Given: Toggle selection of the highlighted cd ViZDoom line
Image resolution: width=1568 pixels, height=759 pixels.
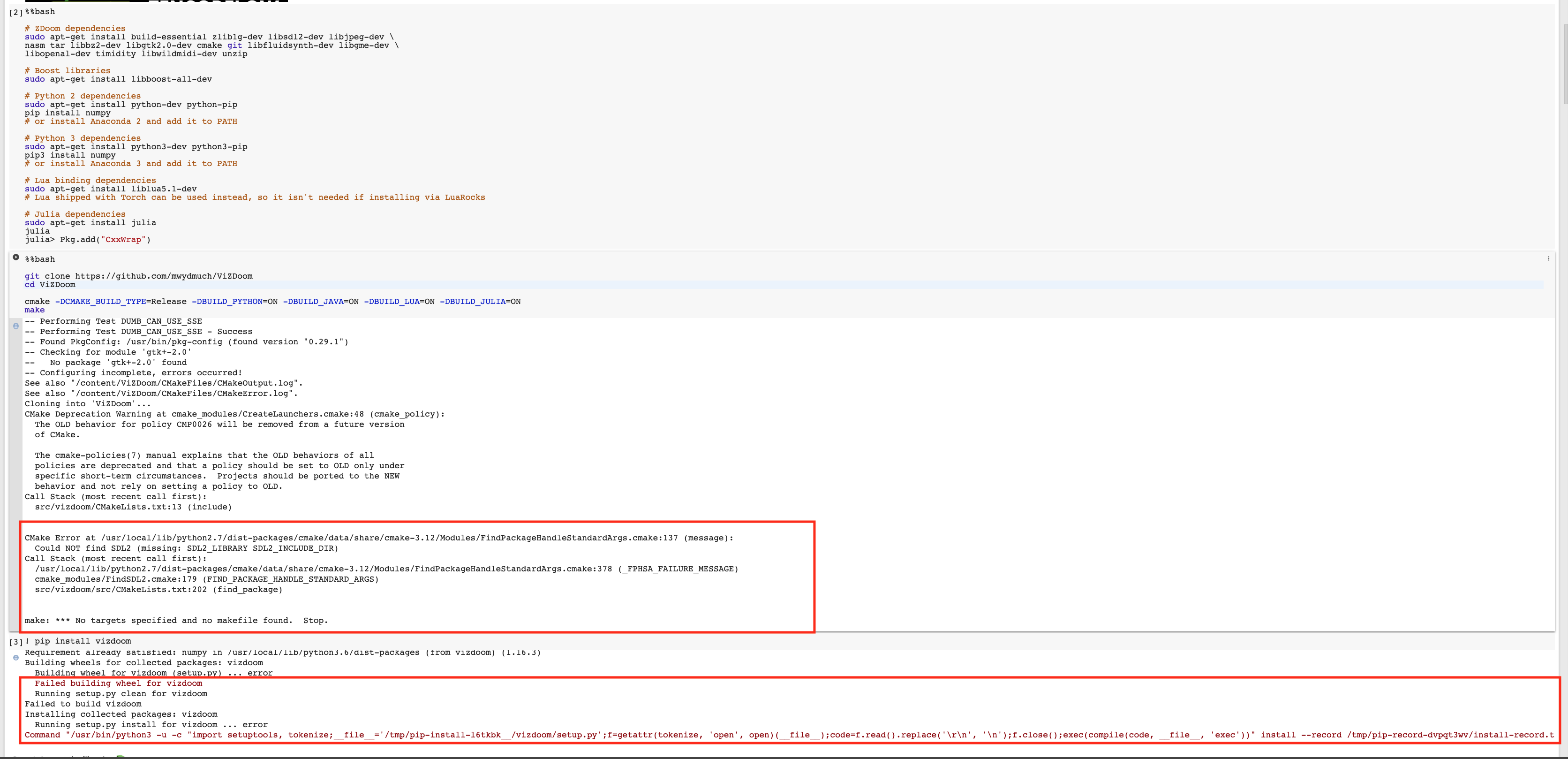Looking at the screenshot, I should coord(50,284).
